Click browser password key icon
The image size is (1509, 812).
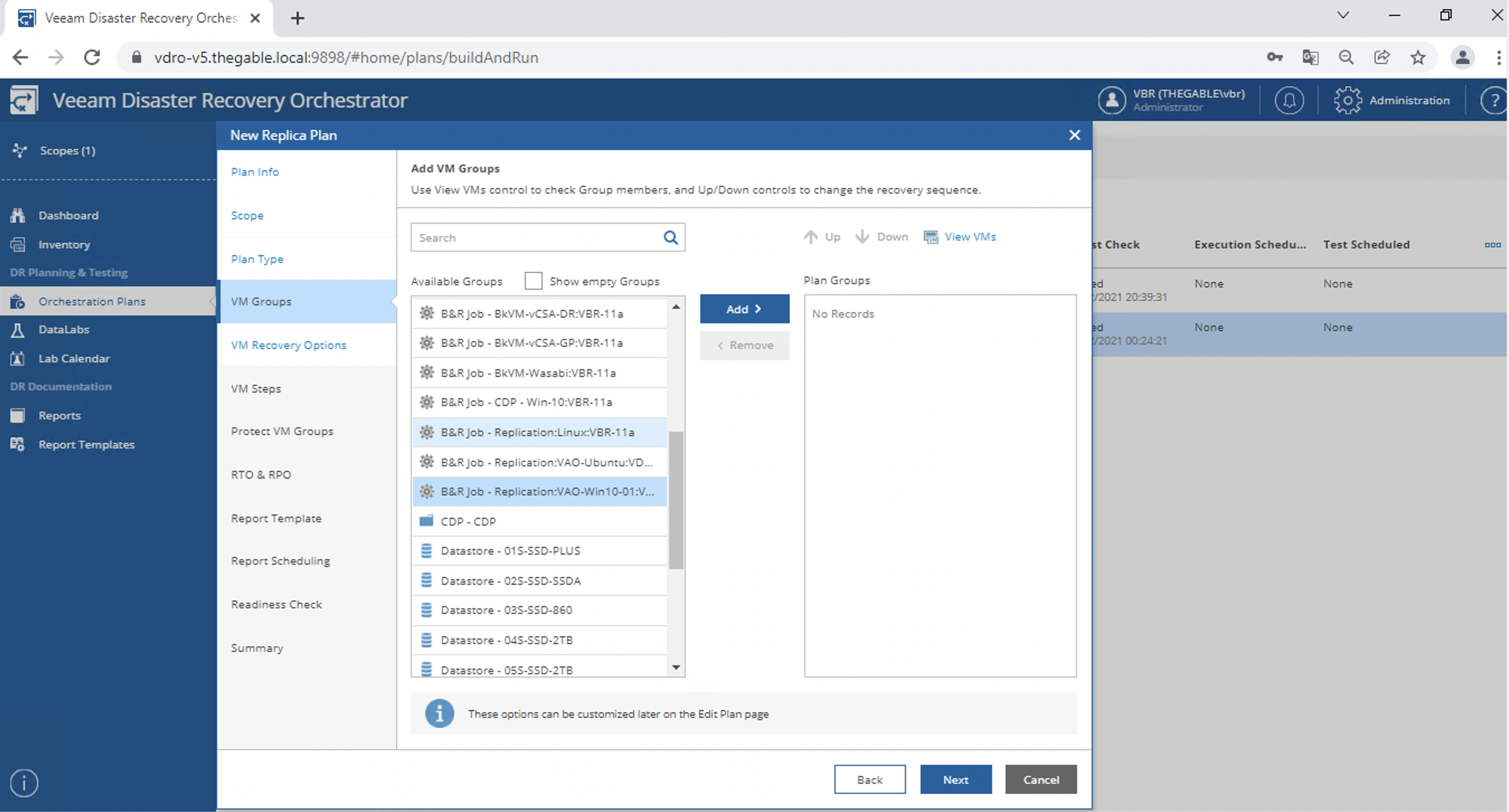tap(1275, 58)
